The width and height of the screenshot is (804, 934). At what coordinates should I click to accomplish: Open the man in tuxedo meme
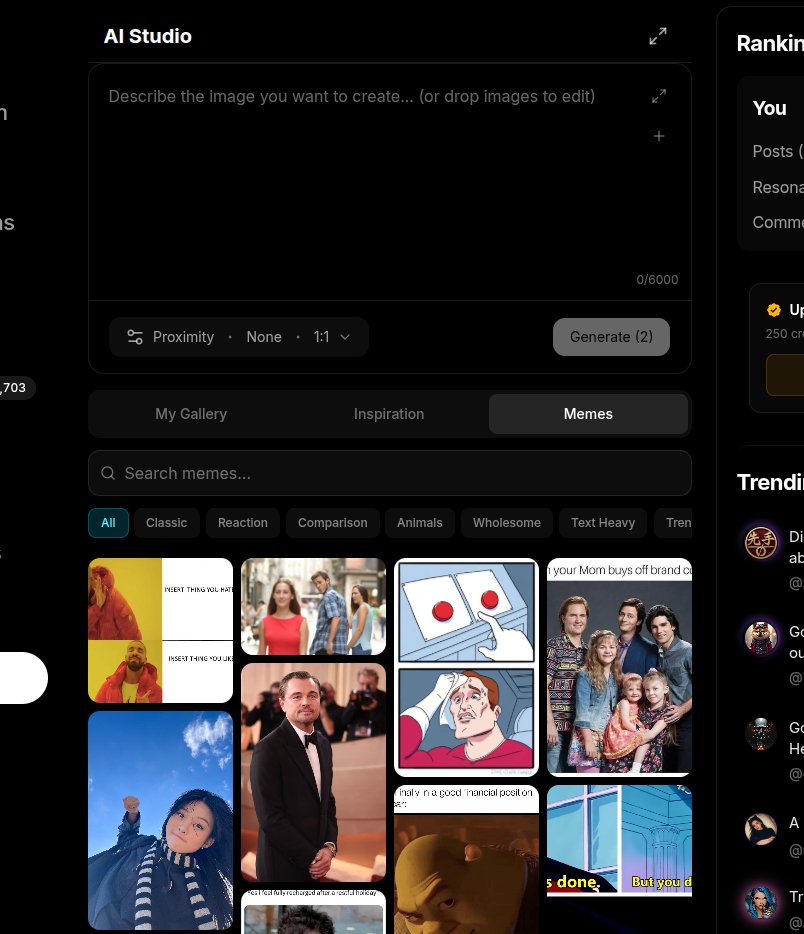[x=313, y=773]
